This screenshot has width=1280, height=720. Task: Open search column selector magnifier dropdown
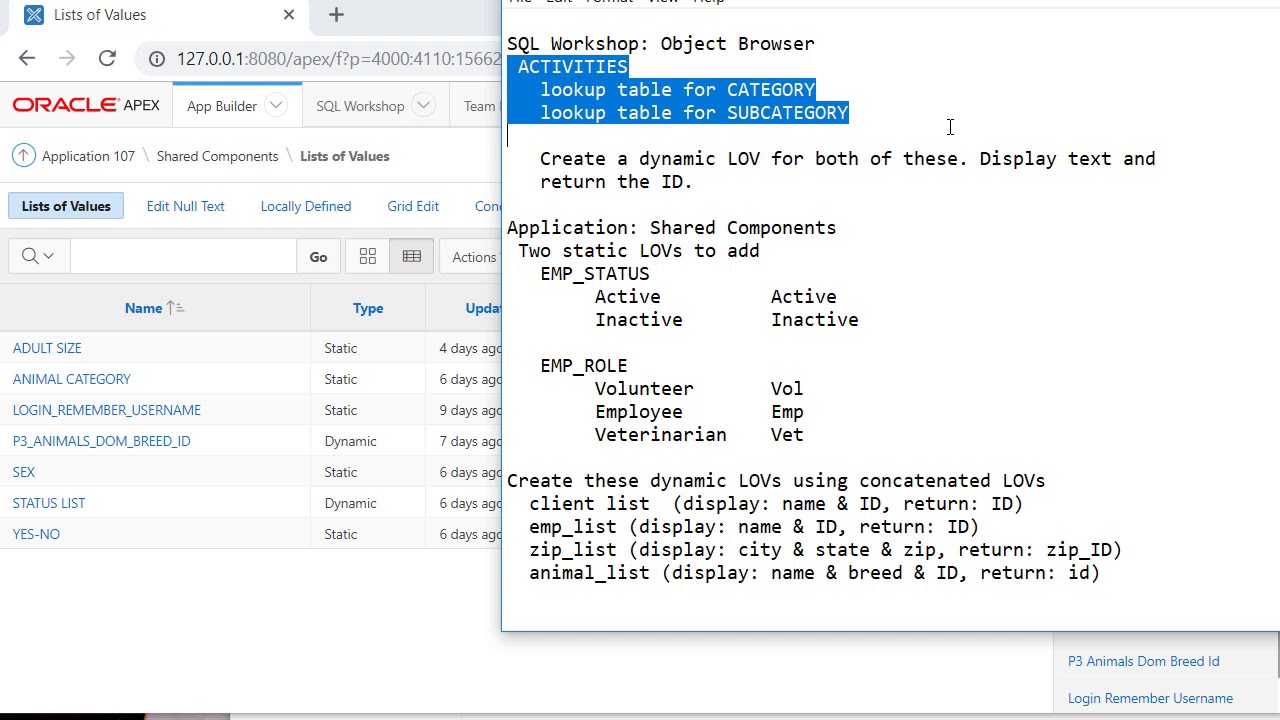point(38,257)
